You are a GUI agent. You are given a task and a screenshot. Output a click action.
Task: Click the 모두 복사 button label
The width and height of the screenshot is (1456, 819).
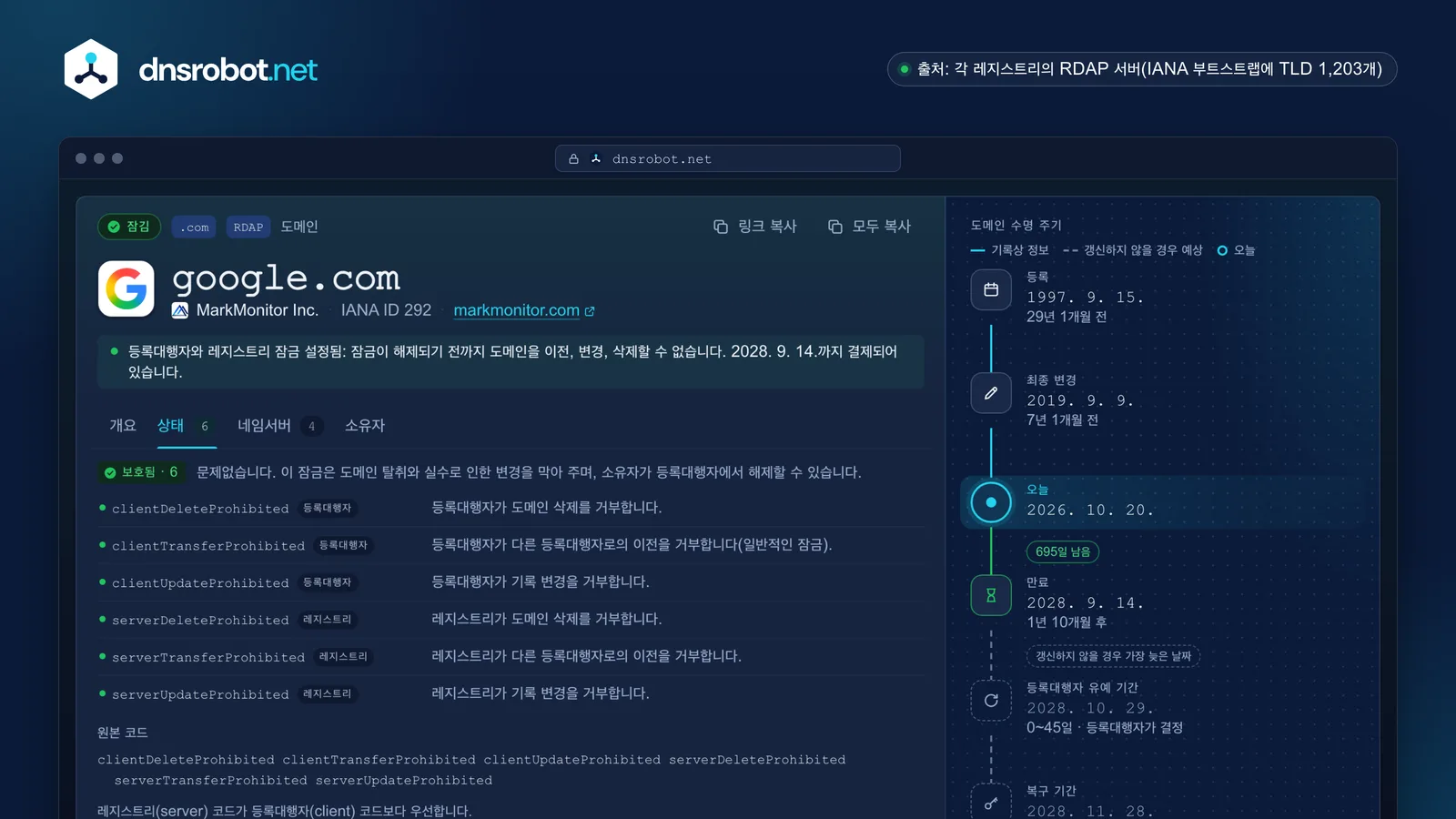click(882, 227)
